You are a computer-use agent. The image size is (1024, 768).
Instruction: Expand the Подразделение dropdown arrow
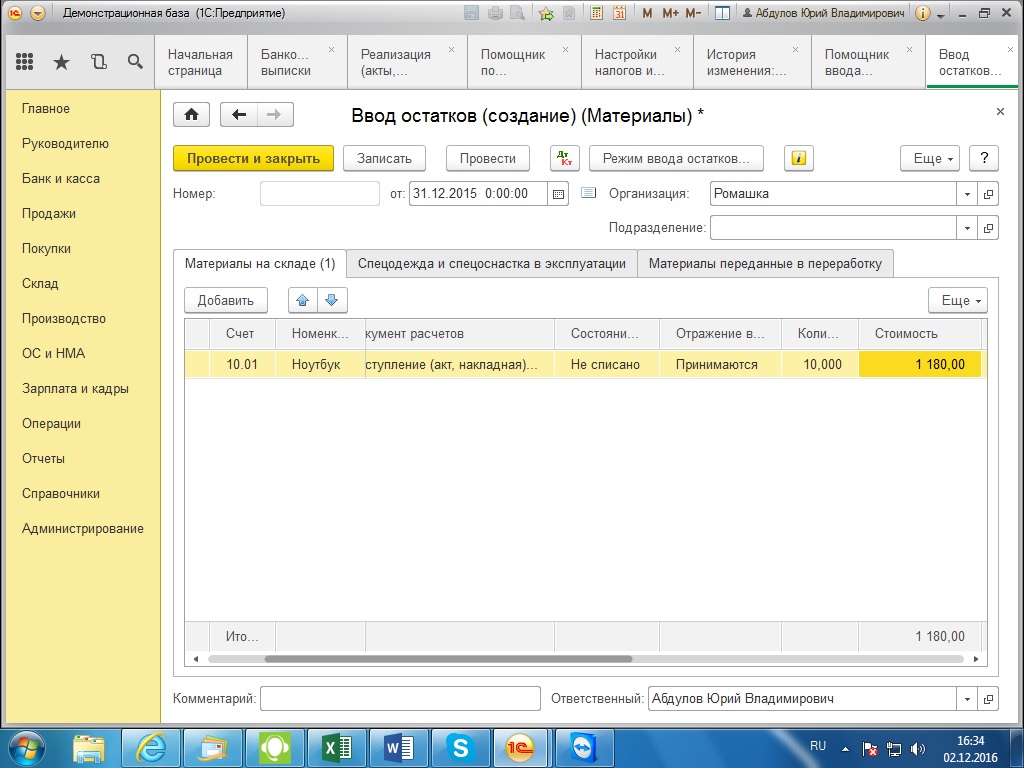[x=967, y=228]
